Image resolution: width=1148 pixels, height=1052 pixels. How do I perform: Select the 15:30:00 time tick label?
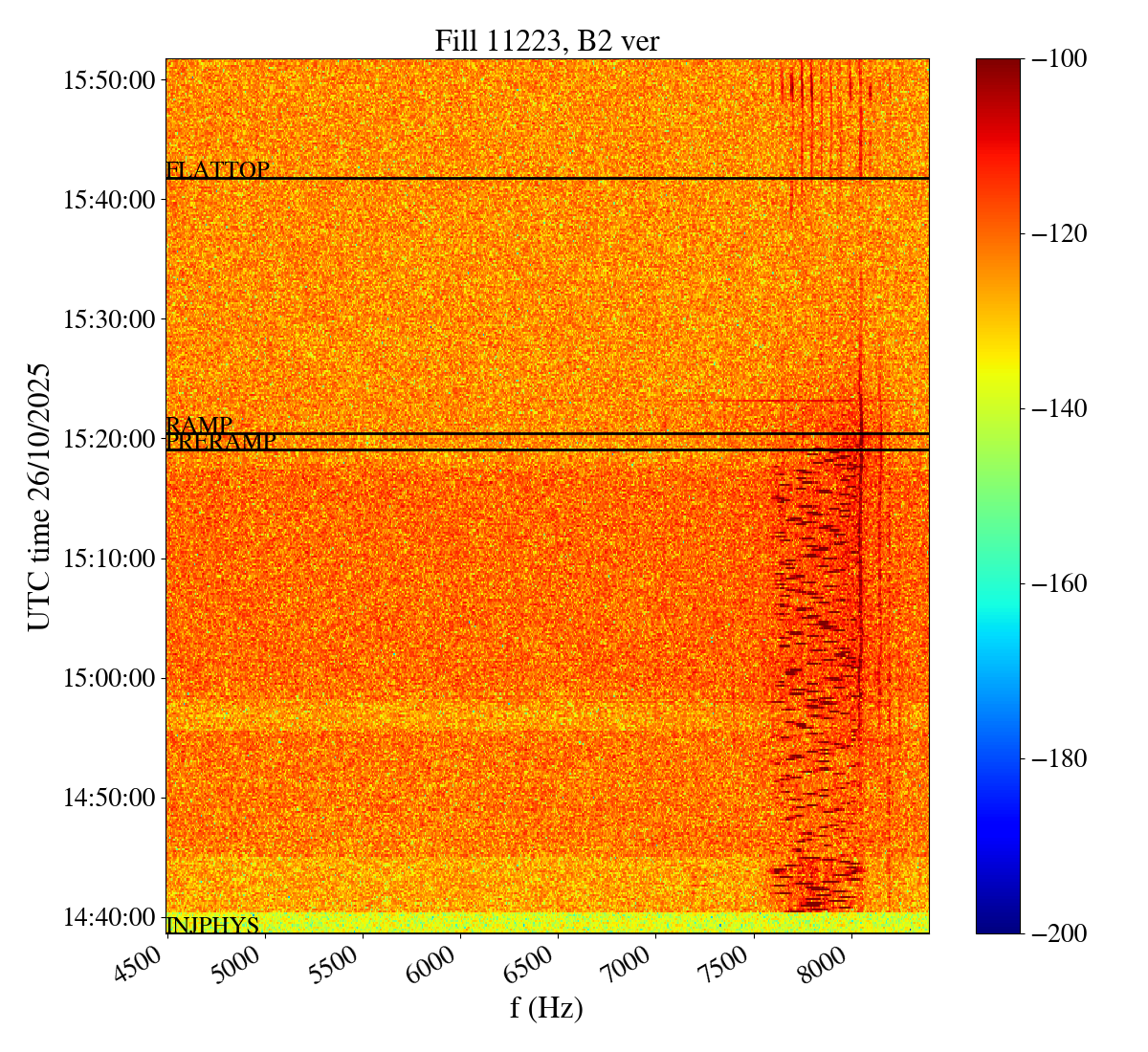point(109,319)
